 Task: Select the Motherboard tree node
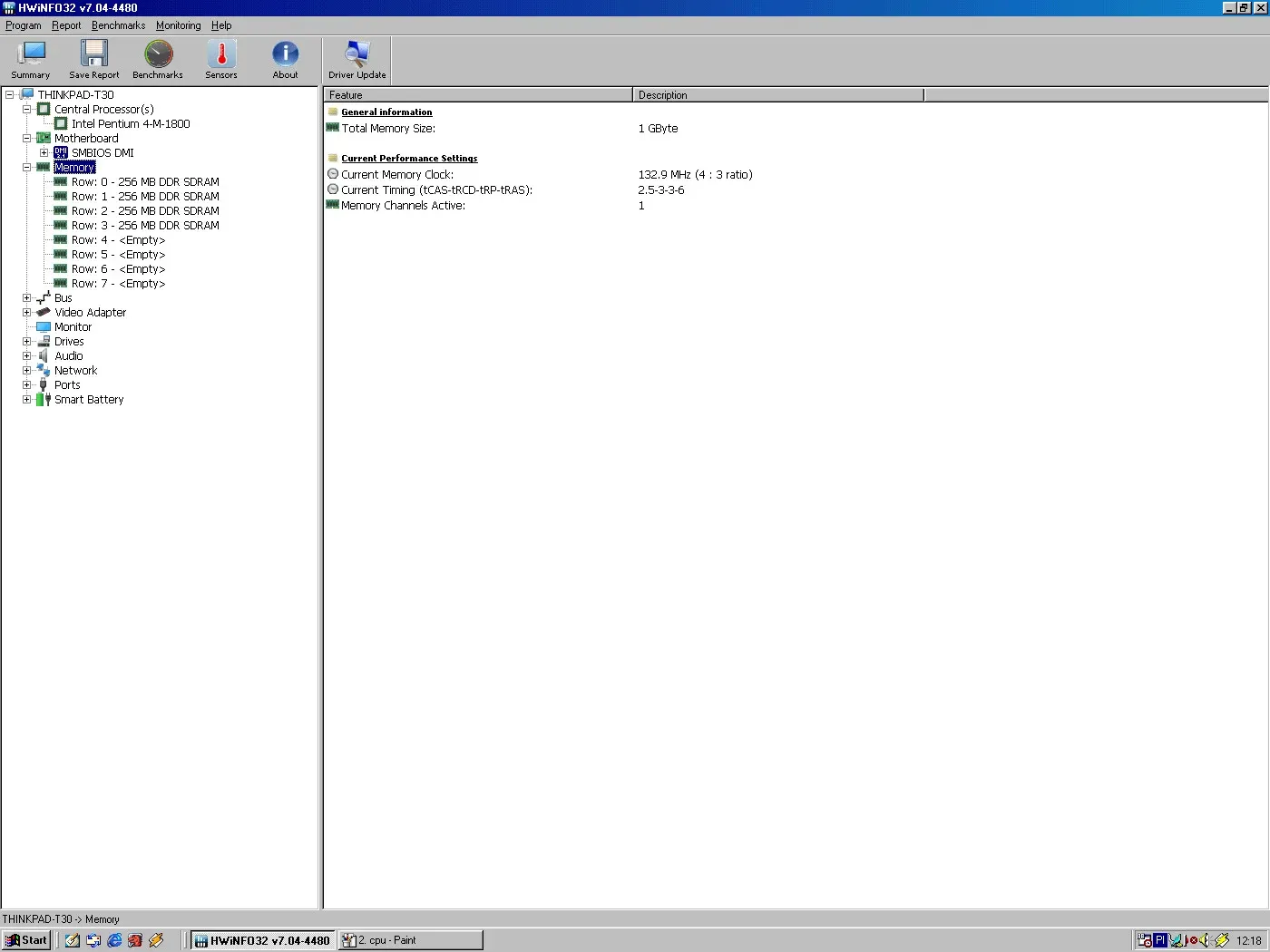(86, 139)
